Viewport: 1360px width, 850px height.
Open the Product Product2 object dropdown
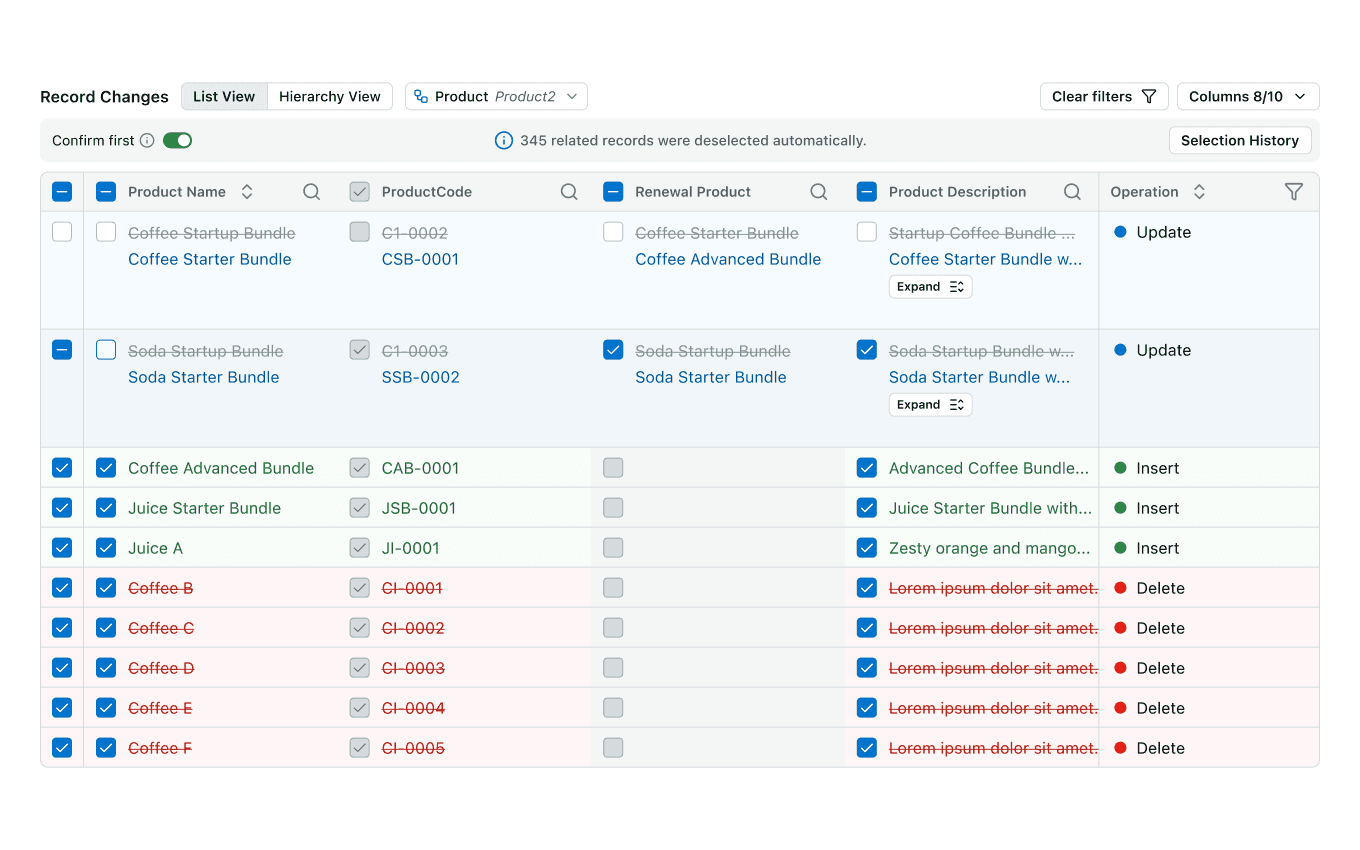pyautogui.click(x=496, y=96)
